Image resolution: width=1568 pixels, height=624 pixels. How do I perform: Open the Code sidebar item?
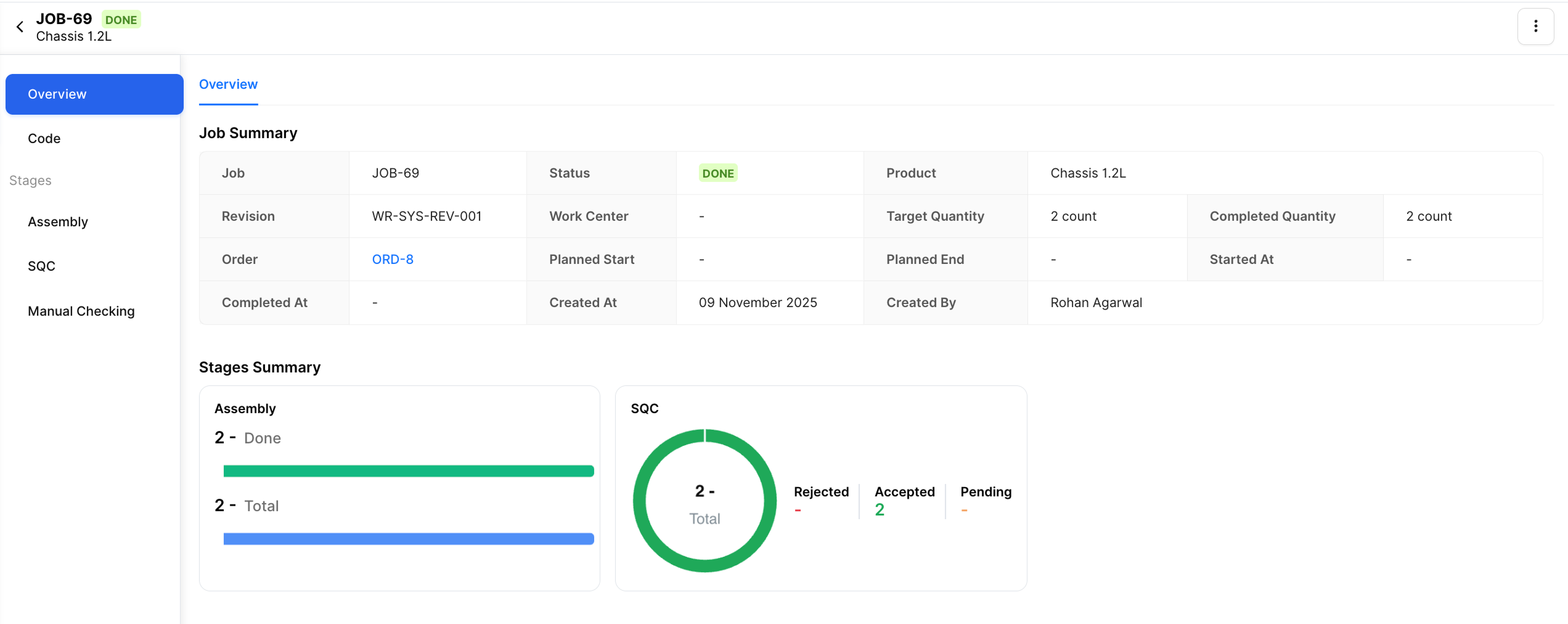44,139
